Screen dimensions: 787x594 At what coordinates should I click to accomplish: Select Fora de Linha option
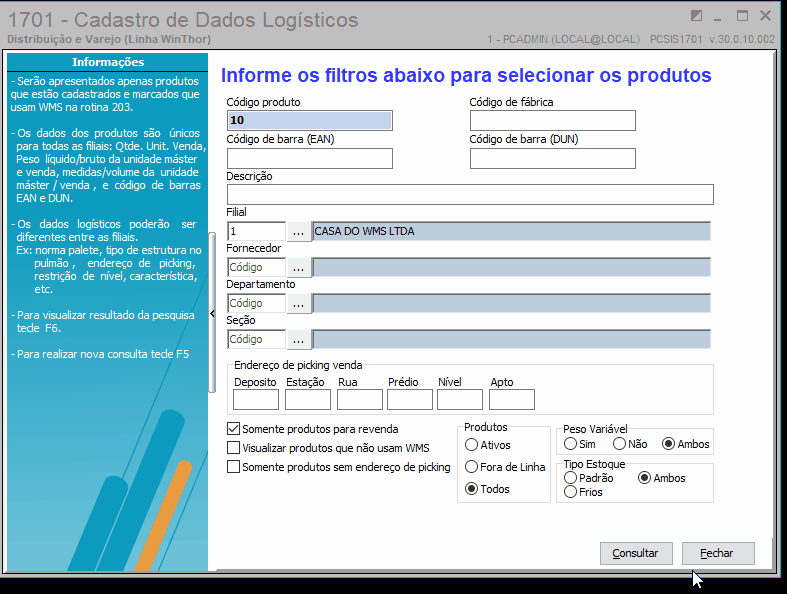point(471,467)
